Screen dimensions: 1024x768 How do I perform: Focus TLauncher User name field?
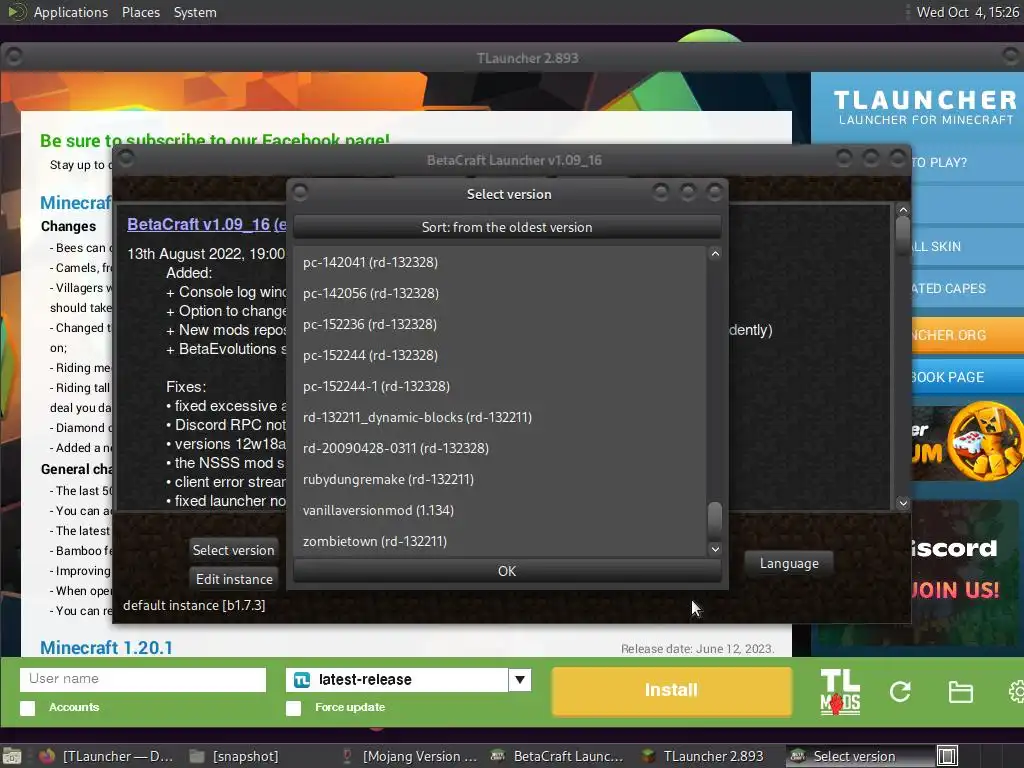143,679
